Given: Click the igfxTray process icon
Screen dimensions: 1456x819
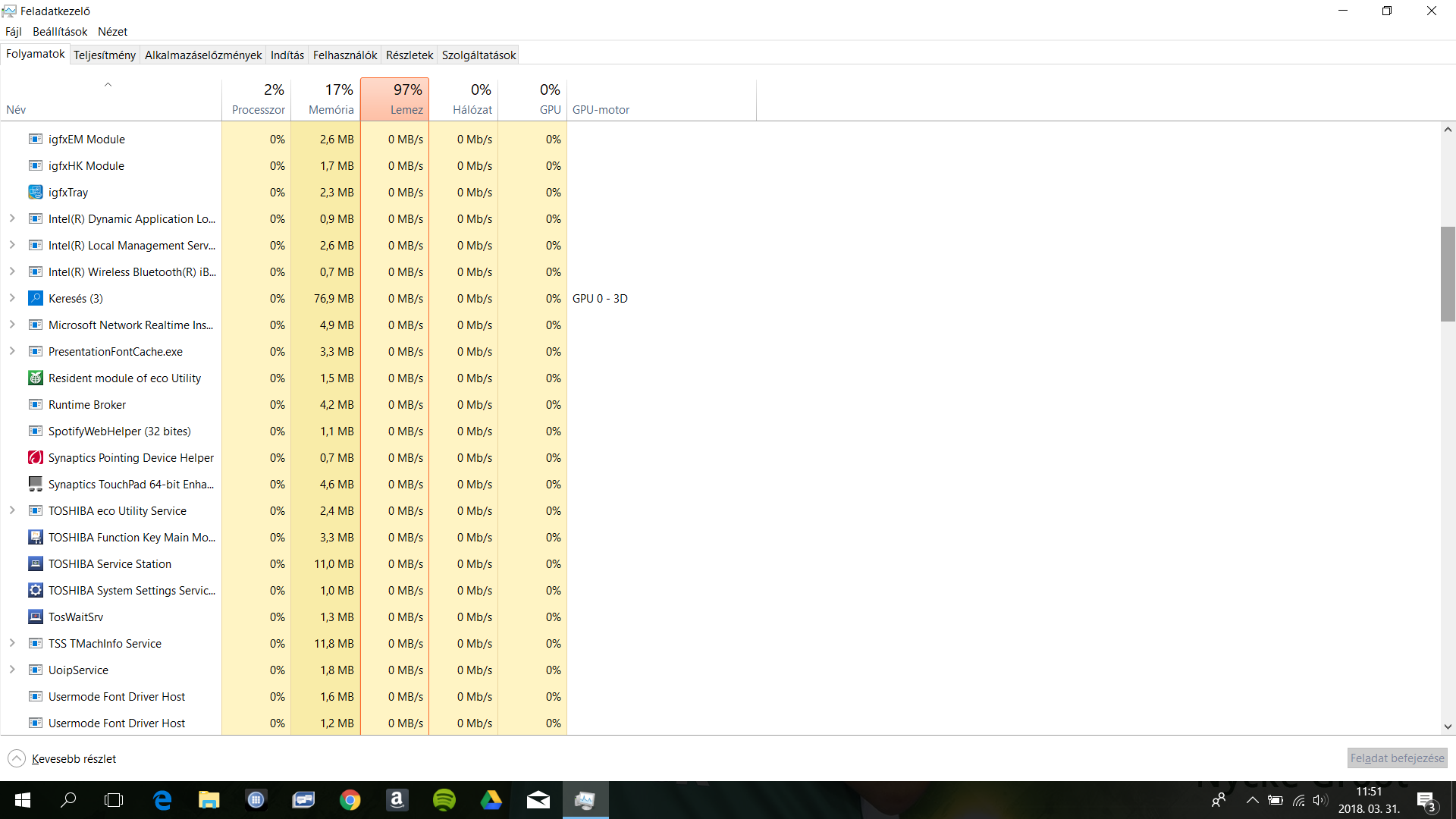Looking at the screenshot, I should [x=36, y=192].
